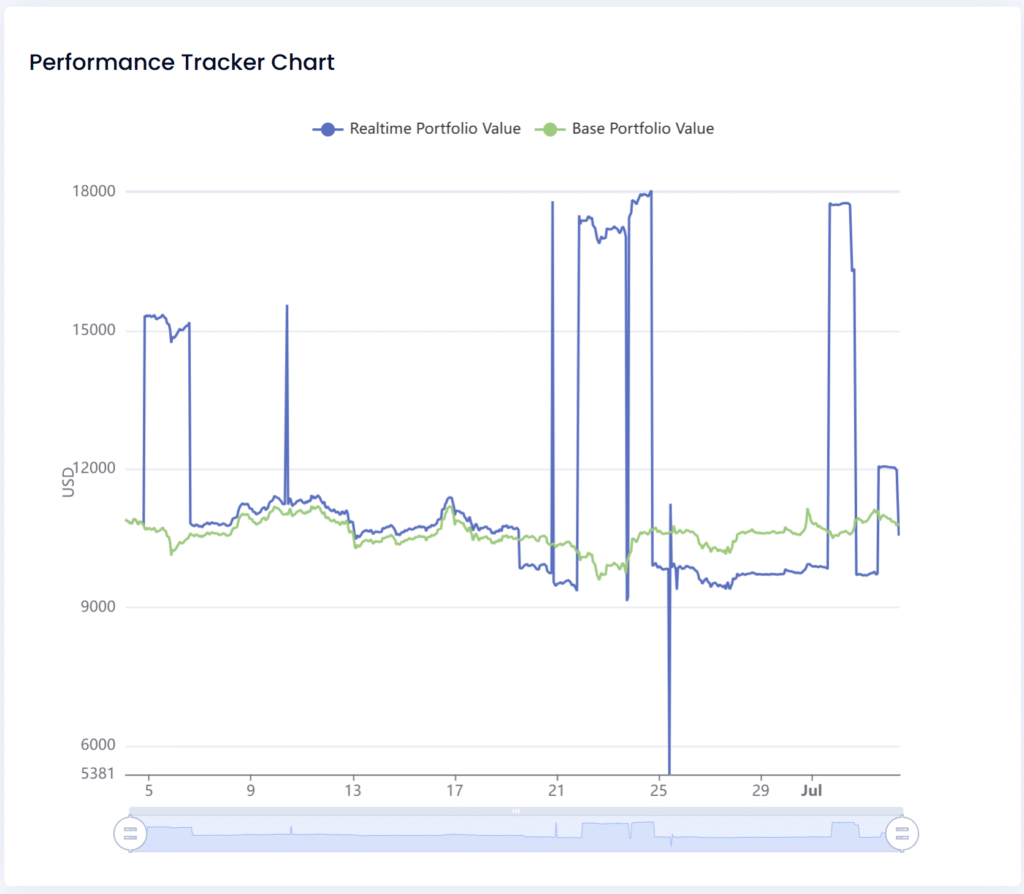Grab the left zoom slider handle

coord(129,831)
